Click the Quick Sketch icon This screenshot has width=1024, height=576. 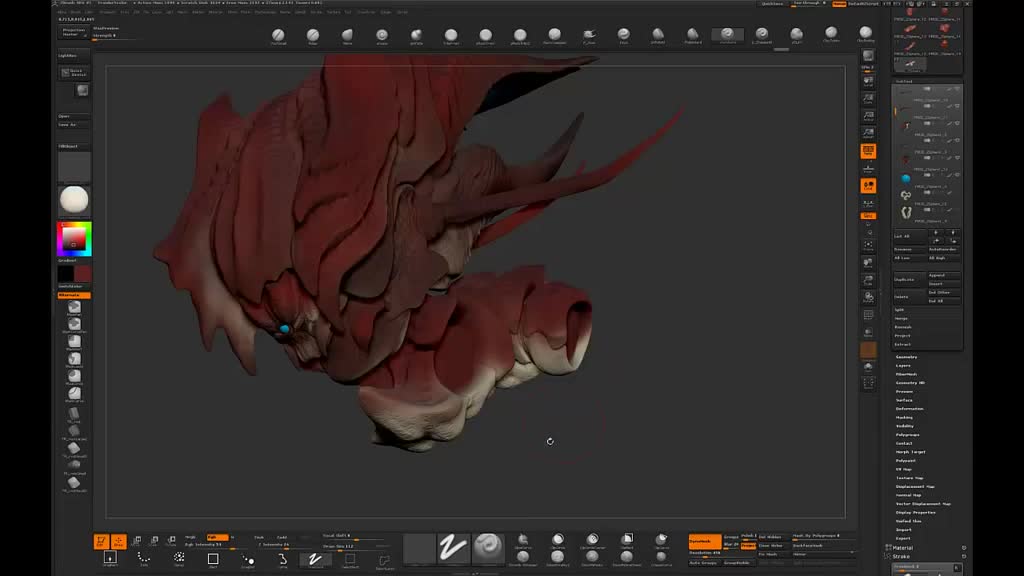coord(74,72)
